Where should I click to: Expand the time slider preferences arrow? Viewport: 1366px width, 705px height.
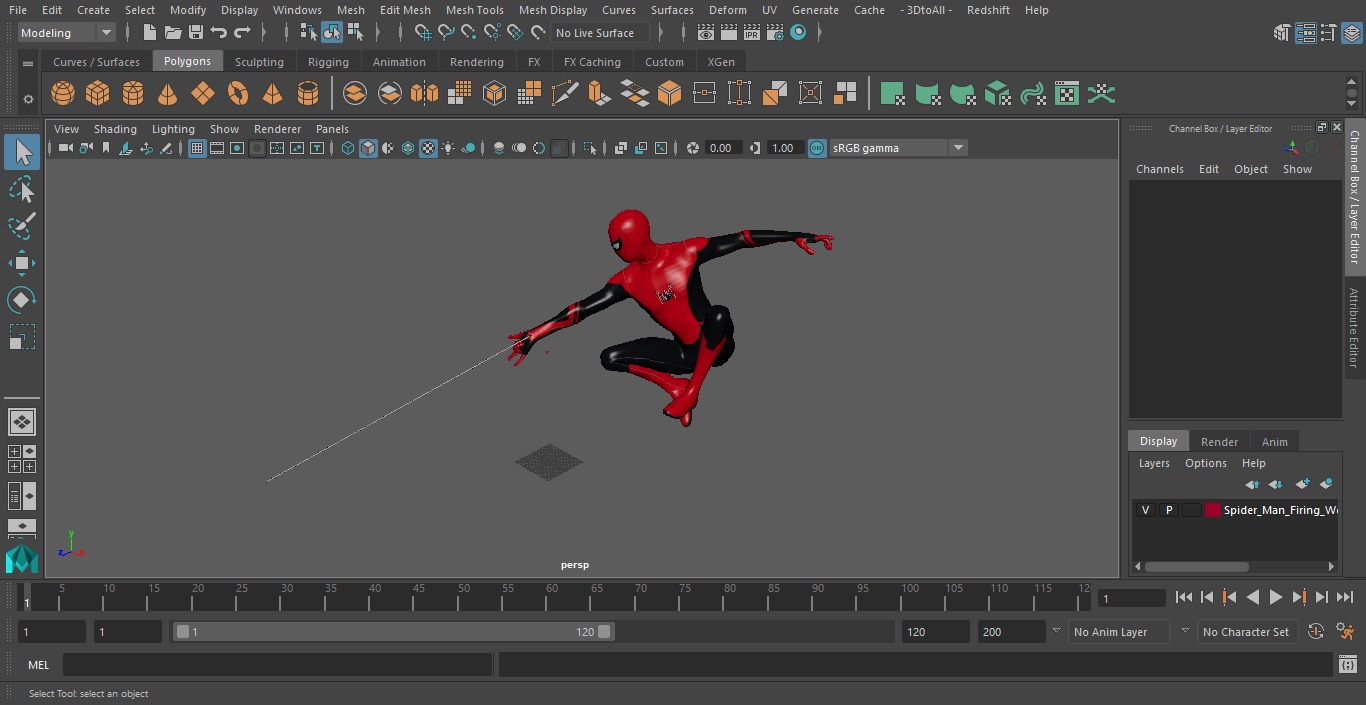1056,632
